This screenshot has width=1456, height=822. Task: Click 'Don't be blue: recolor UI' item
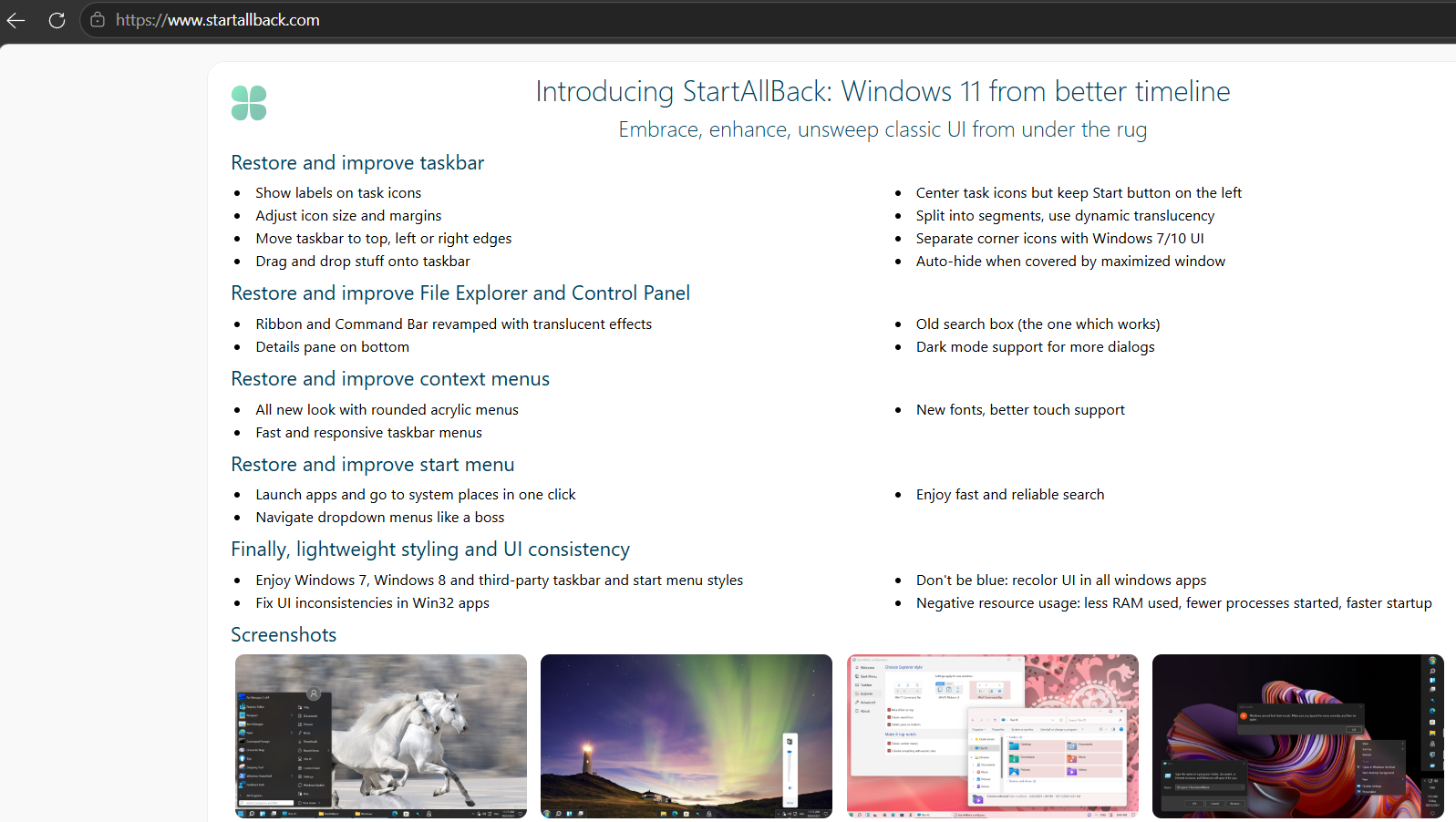1061,581
